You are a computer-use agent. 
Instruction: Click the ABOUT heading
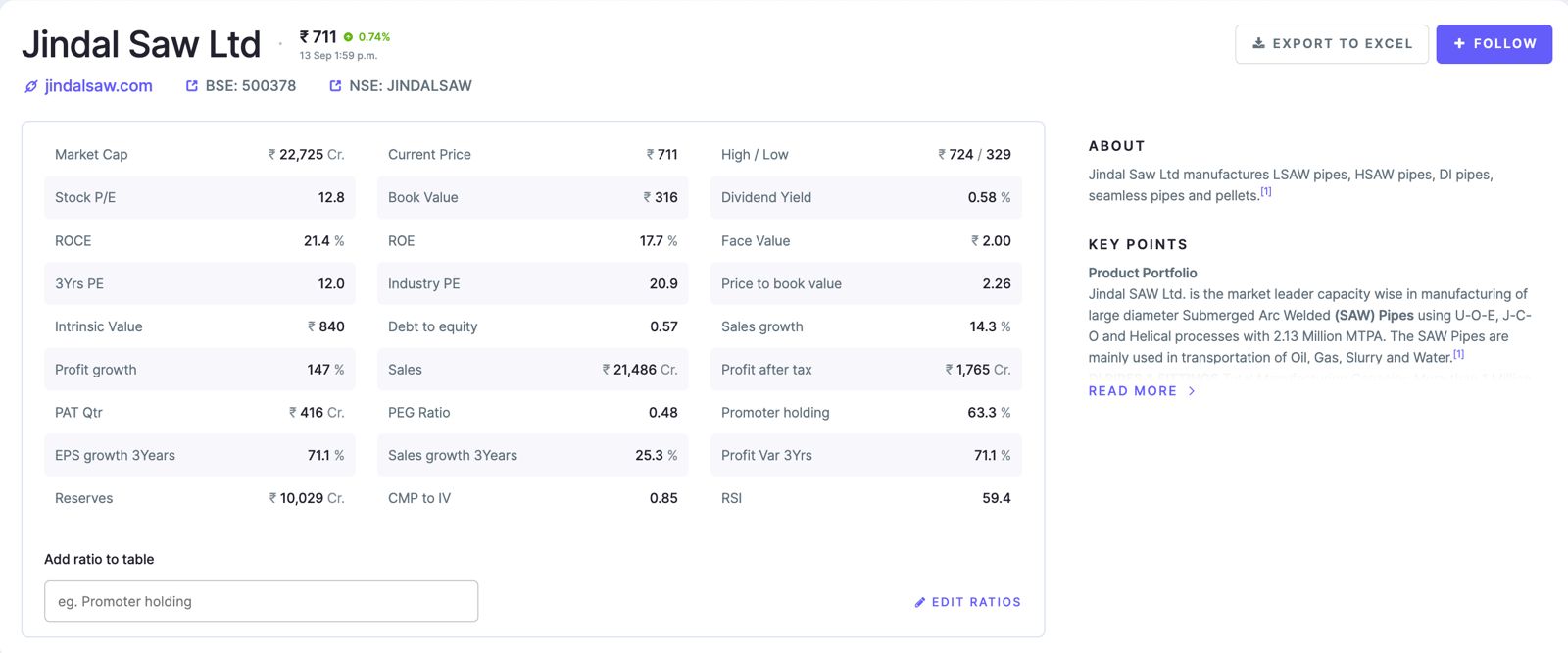pyautogui.click(x=1116, y=146)
